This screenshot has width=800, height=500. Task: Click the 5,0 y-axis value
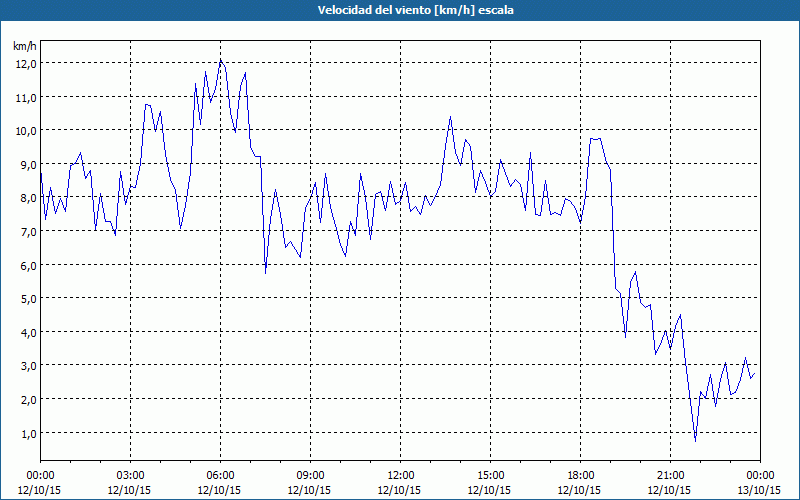pos(28,298)
